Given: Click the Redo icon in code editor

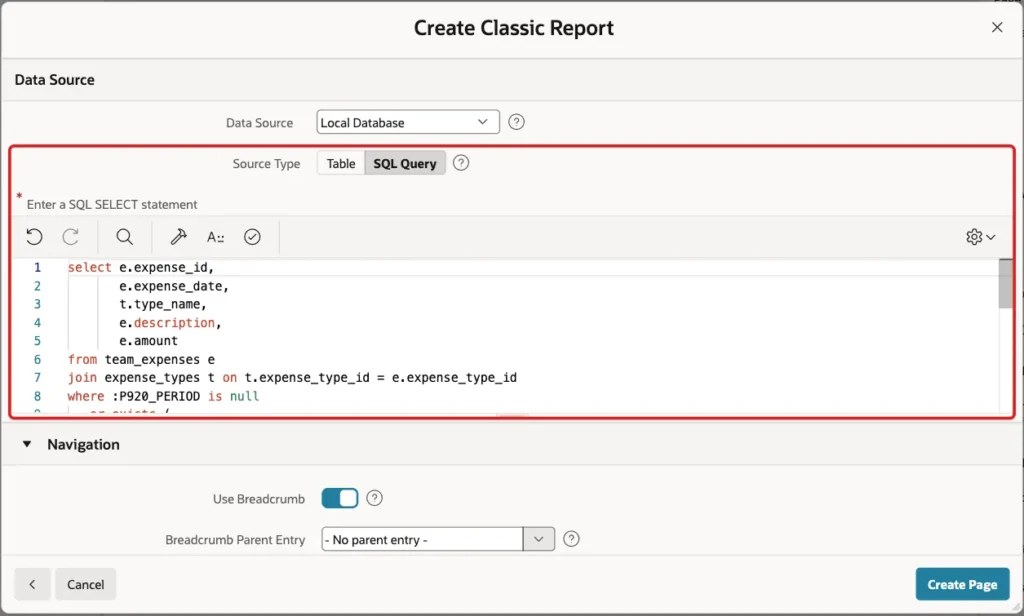Looking at the screenshot, I should click(x=71, y=236).
